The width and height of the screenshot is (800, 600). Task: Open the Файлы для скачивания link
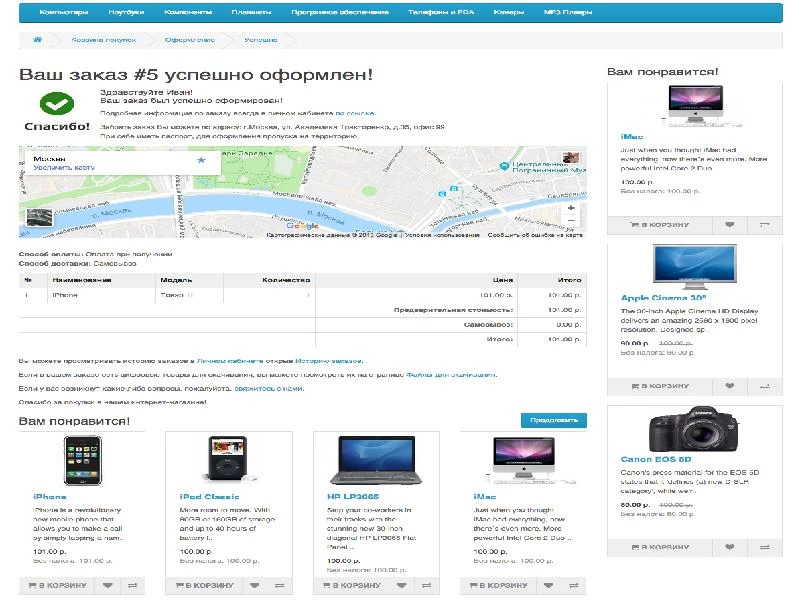click(x=451, y=374)
